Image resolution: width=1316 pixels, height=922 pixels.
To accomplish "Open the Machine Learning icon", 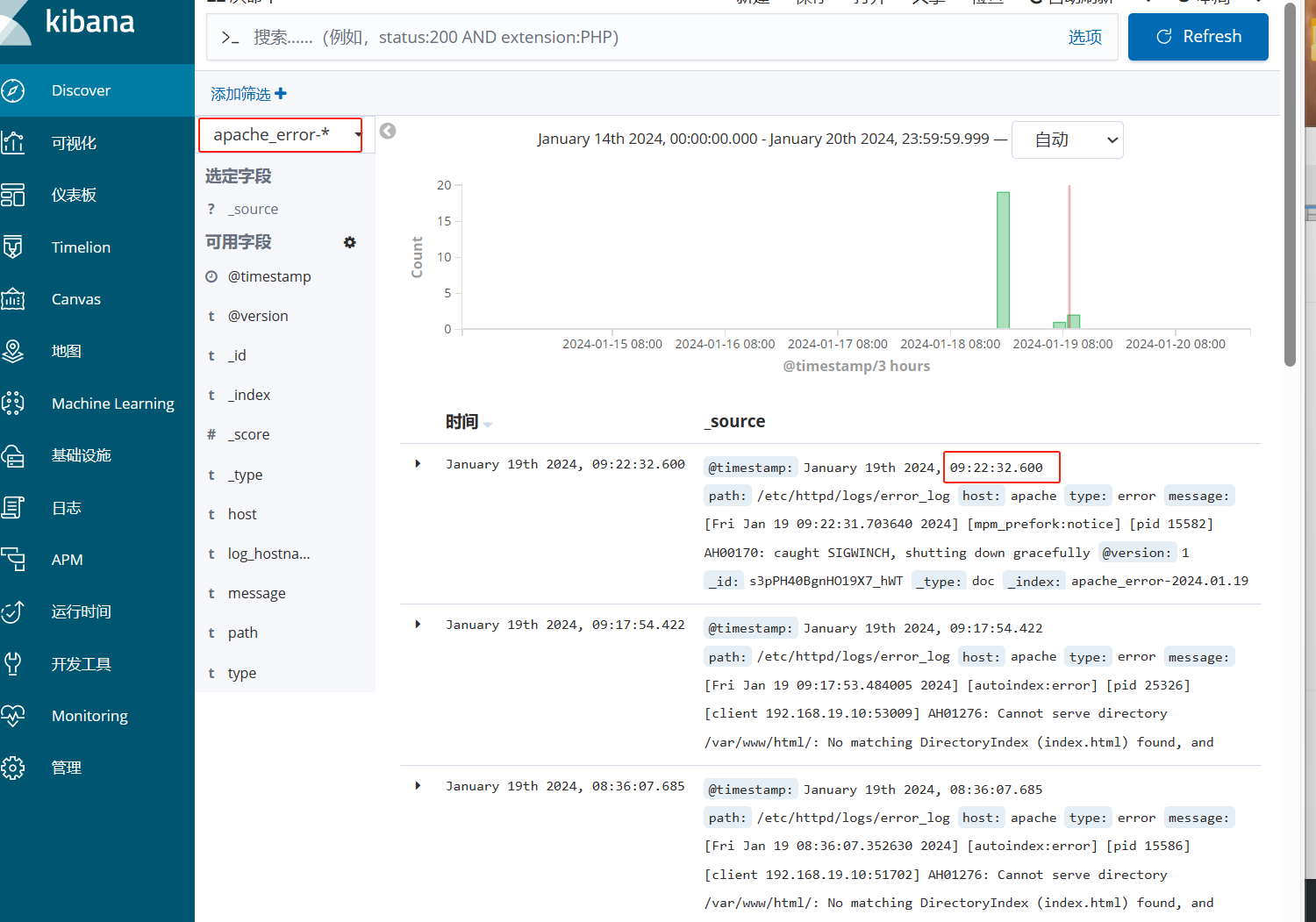I will [12, 403].
